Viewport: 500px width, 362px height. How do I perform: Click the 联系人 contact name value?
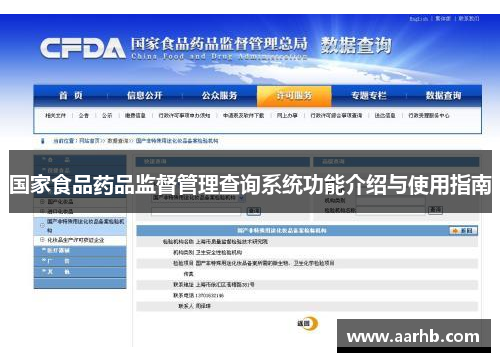click(x=203, y=306)
